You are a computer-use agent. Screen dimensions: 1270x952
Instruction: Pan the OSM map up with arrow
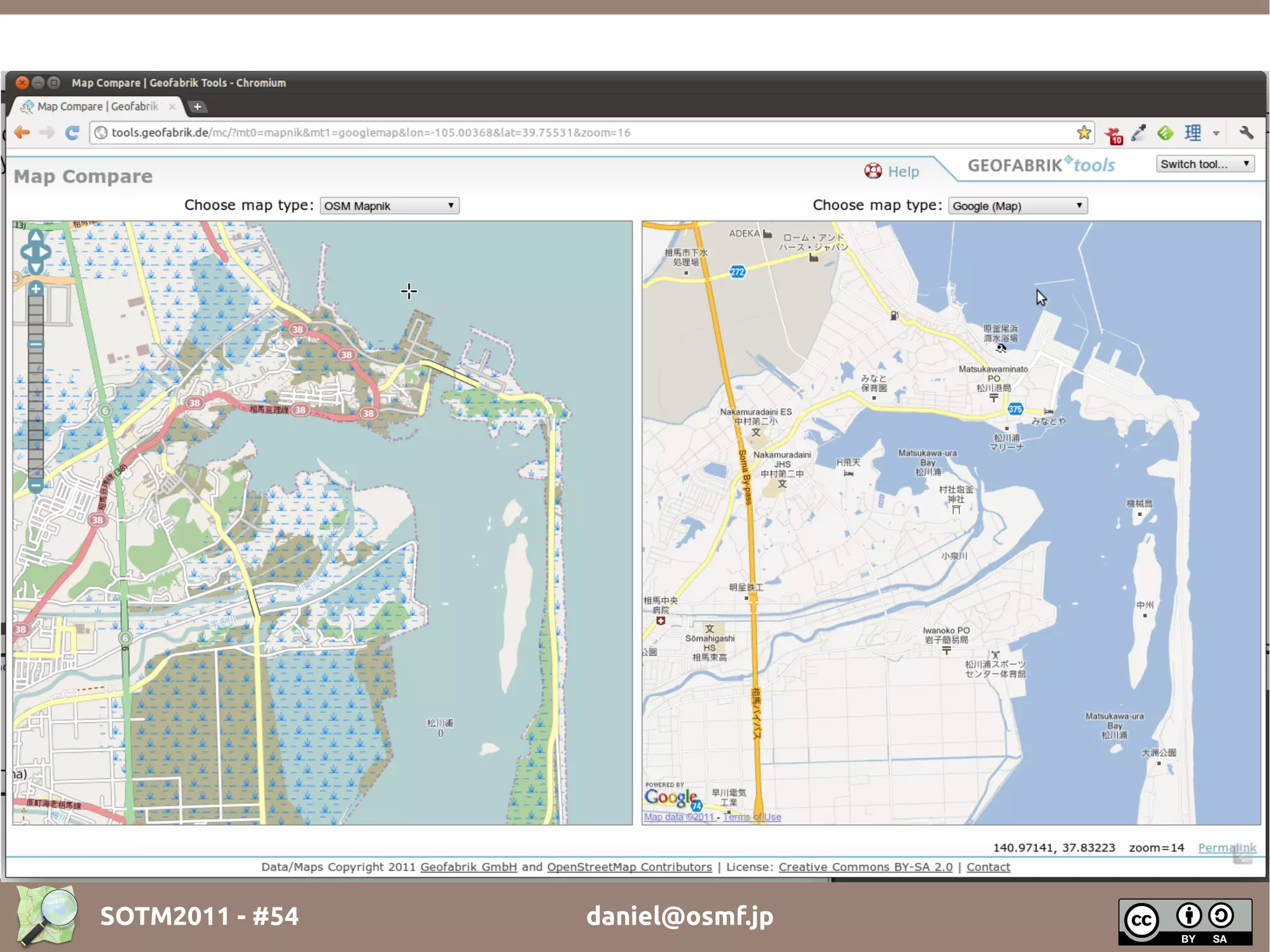point(36,236)
